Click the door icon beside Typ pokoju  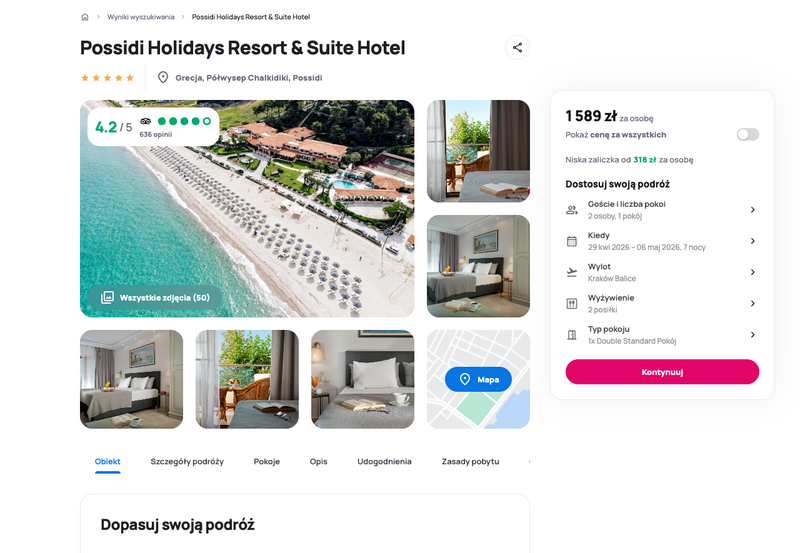[572, 335]
